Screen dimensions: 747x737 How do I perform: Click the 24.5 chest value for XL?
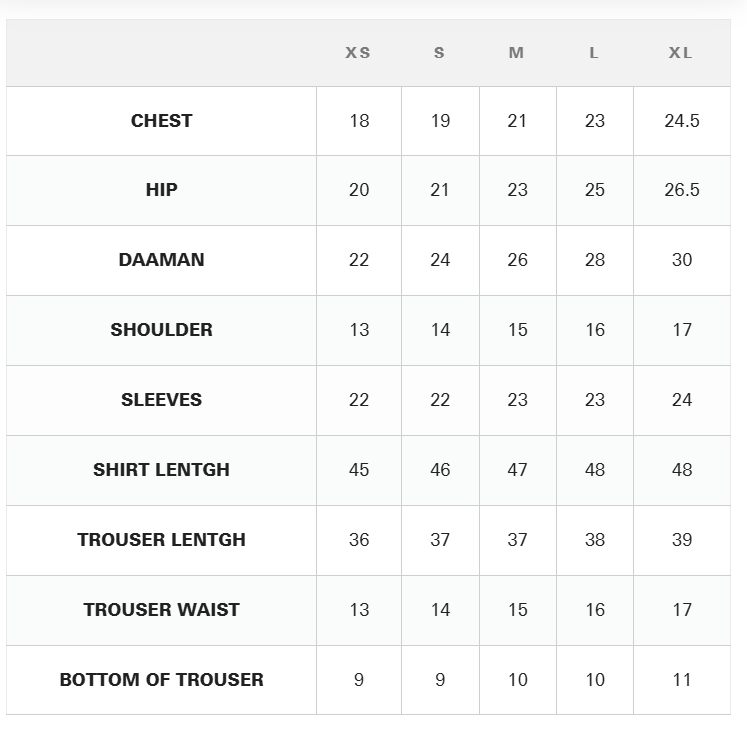point(682,121)
